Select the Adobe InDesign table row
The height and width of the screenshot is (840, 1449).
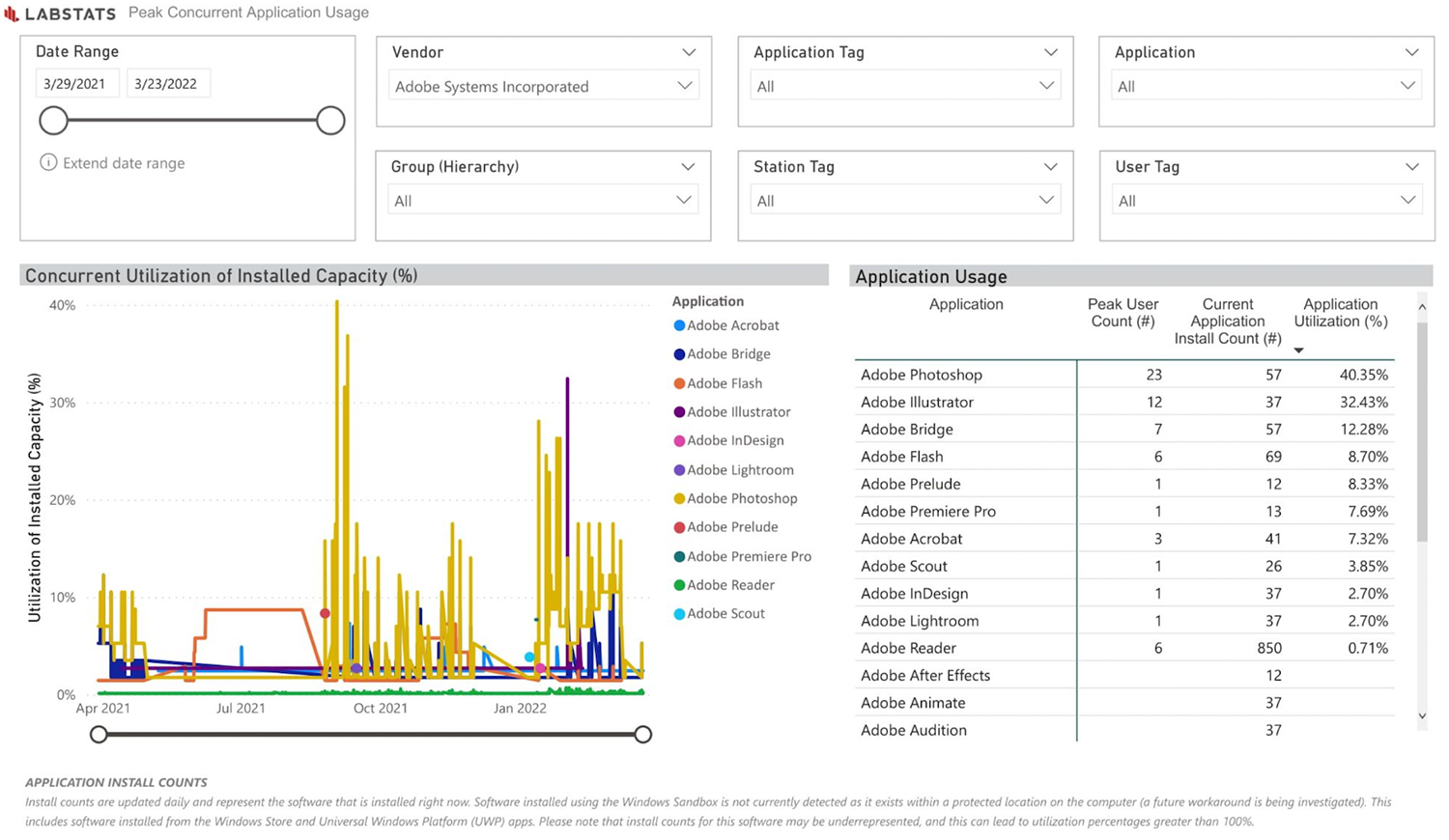click(x=1124, y=593)
